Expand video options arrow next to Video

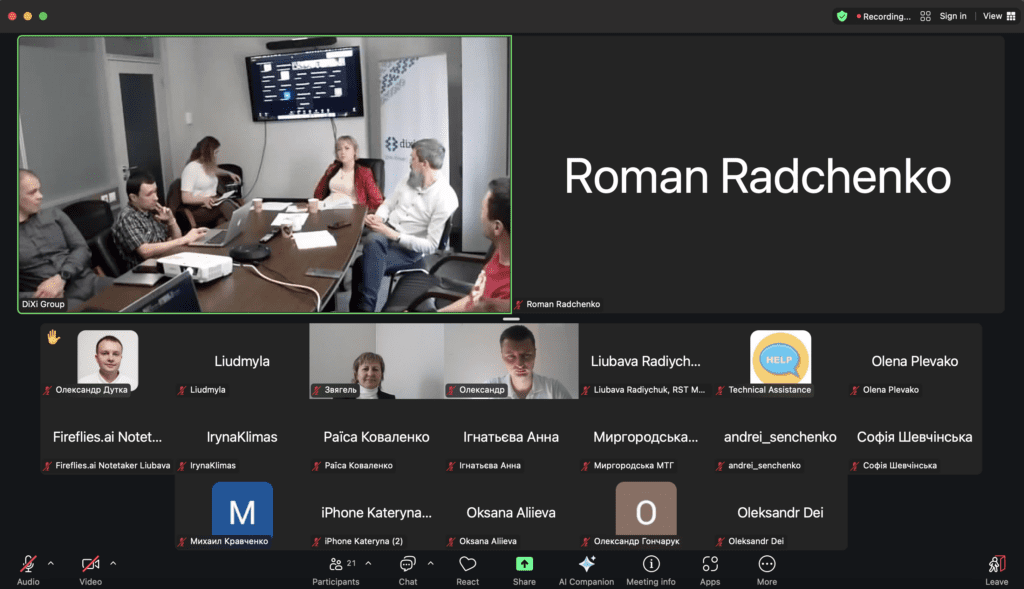click(x=113, y=563)
